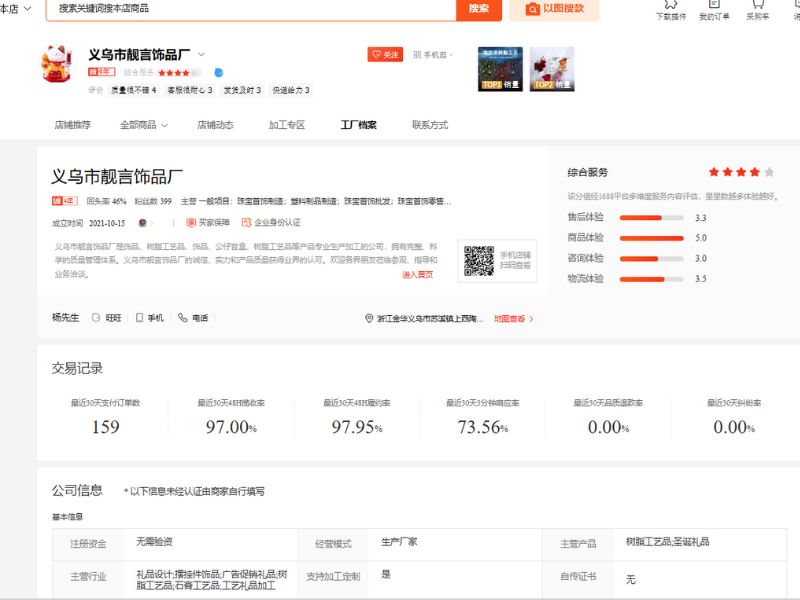Viewport: 800px width, 600px height.
Task: Open 采购车 shopping cart icon
Action: [758, 10]
